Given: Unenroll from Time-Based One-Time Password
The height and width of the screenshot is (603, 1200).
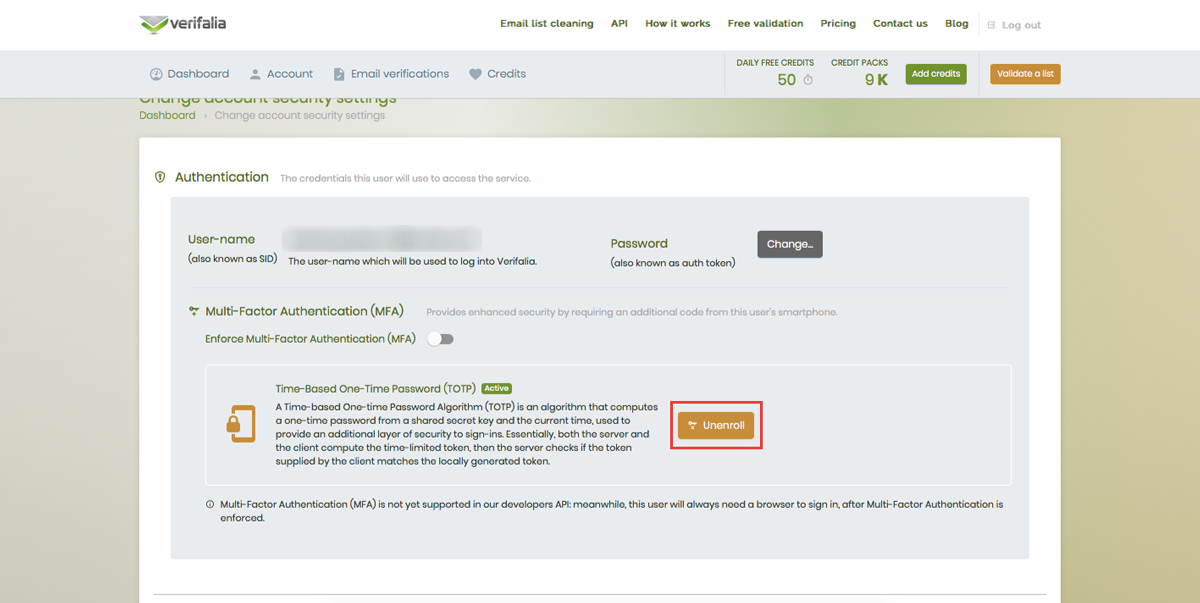Looking at the screenshot, I should [x=716, y=425].
